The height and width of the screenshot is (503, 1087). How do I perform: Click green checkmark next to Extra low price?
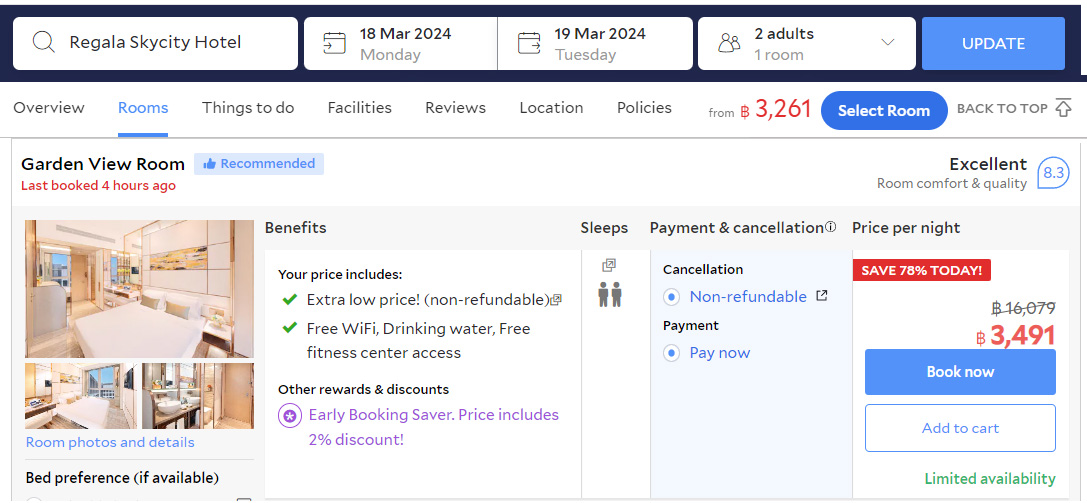tap(290, 299)
